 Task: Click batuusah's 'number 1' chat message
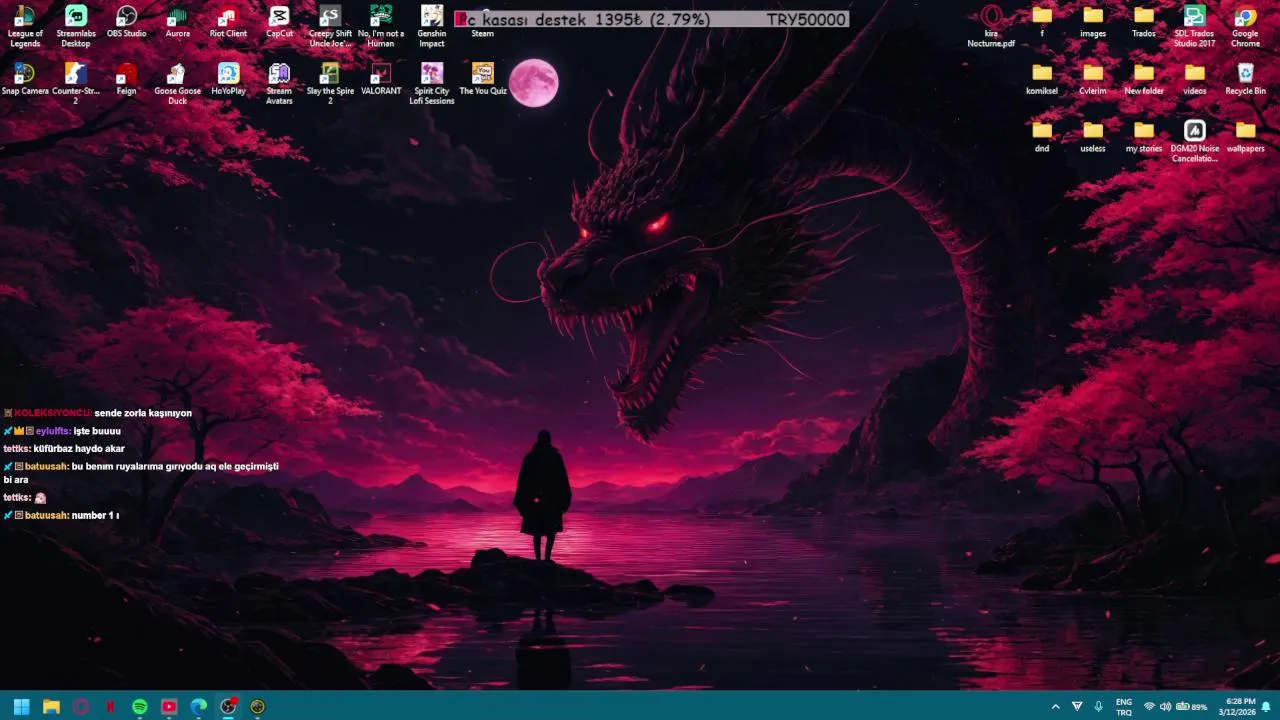[62, 515]
